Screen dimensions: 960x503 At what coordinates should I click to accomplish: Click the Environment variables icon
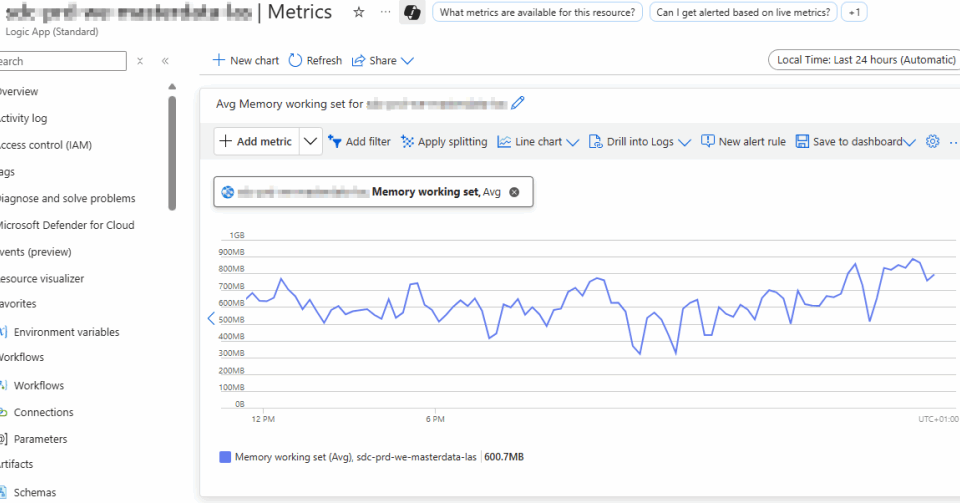click(3, 332)
